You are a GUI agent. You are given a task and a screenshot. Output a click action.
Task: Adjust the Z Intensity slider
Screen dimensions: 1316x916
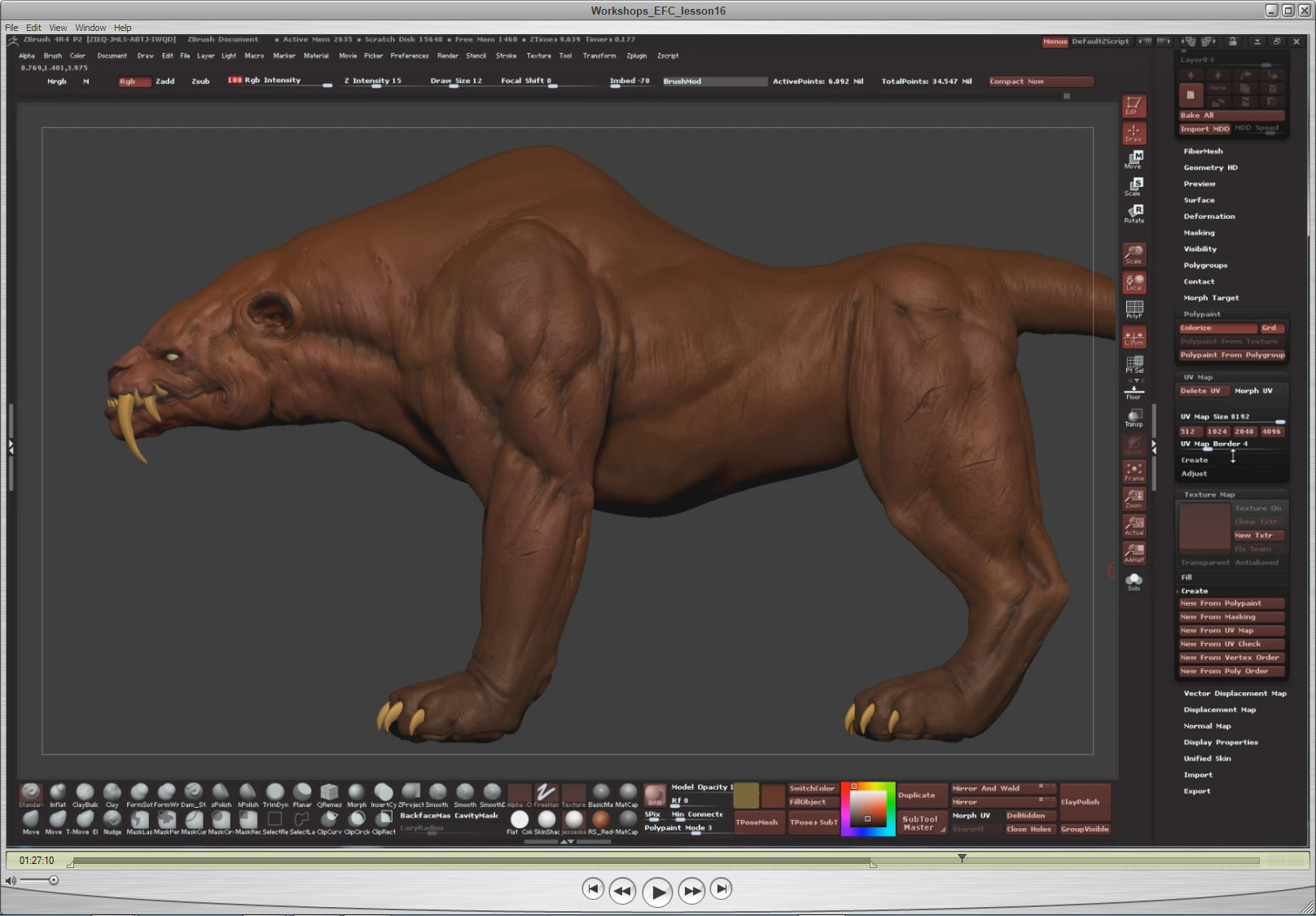point(379,81)
